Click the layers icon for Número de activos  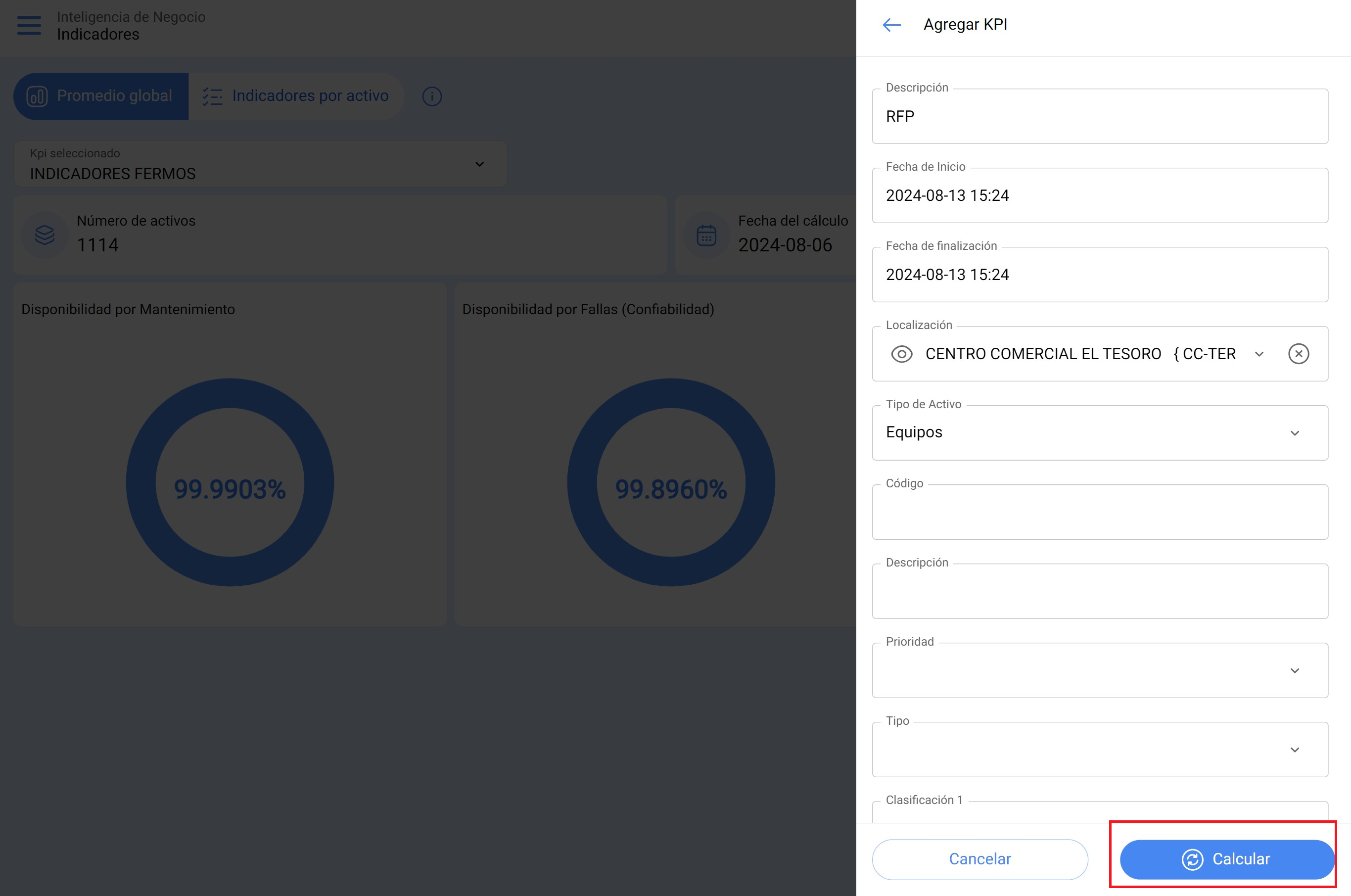coord(45,235)
